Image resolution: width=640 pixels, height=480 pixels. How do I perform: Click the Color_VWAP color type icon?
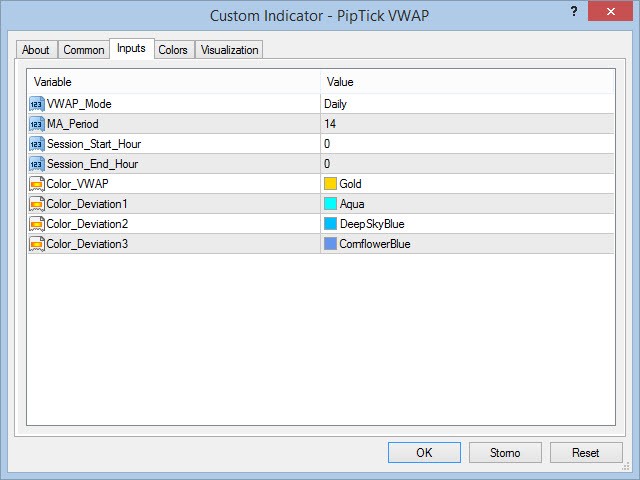pyautogui.click(x=37, y=184)
